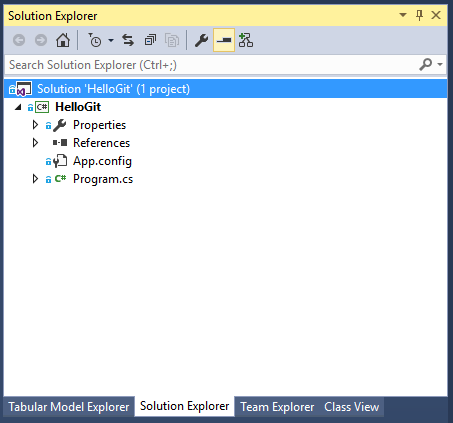Click the wrench icon beside Properties

[60, 125]
